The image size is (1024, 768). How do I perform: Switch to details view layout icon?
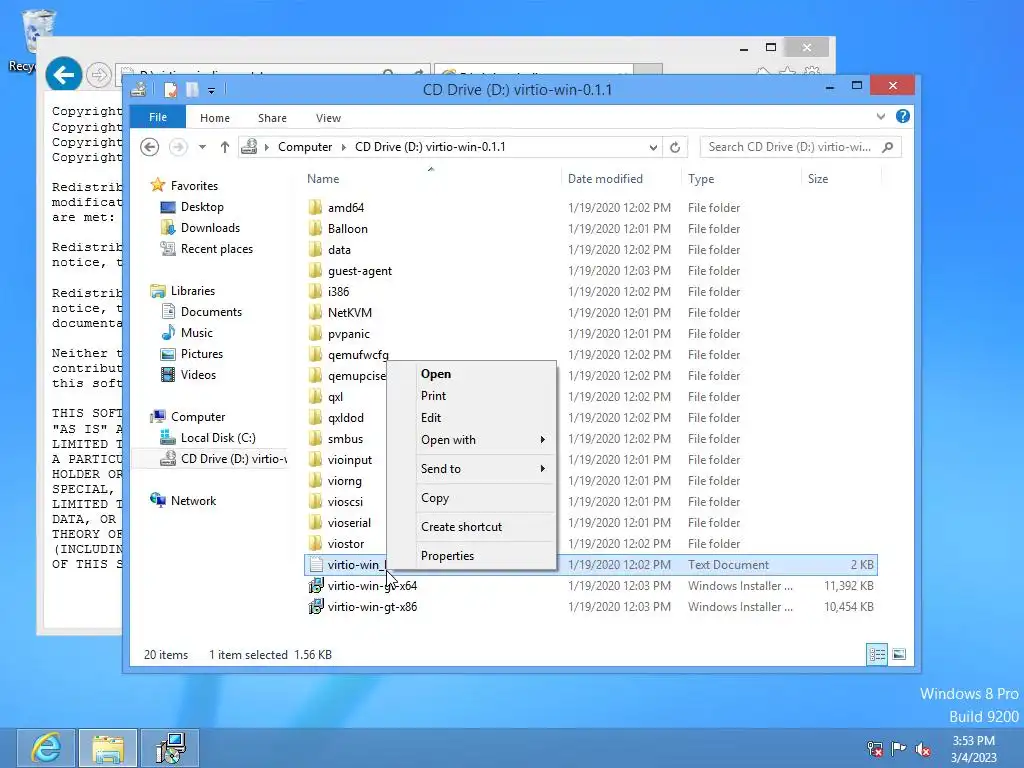tap(877, 654)
